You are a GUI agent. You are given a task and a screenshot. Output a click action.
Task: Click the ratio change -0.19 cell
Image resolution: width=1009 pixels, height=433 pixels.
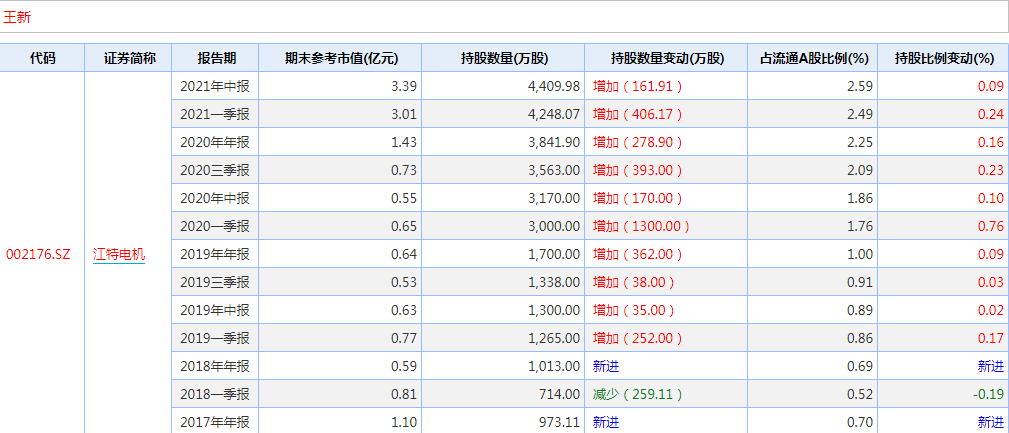pyautogui.click(x=943, y=394)
